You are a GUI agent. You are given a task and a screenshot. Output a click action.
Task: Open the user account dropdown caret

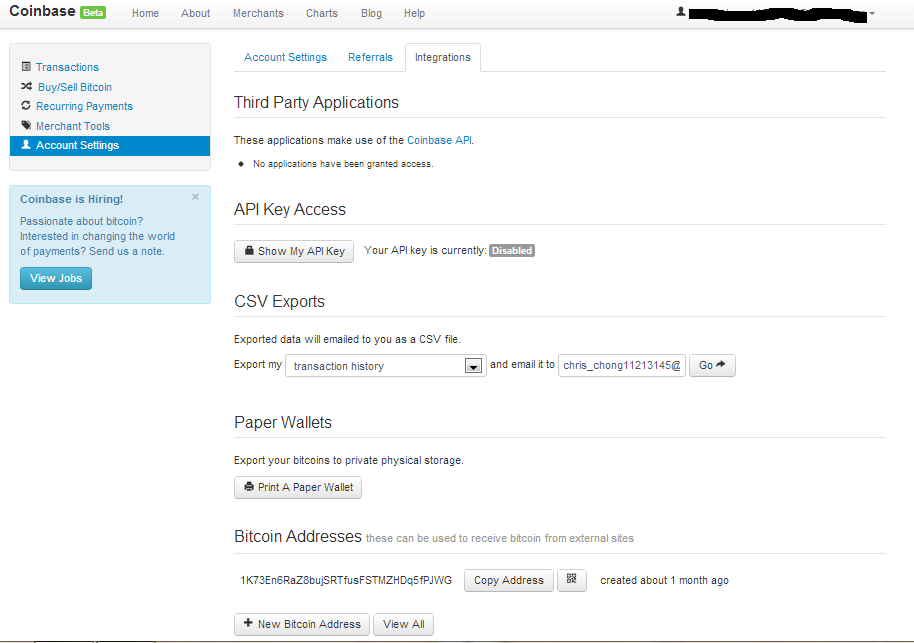tap(872, 13)
